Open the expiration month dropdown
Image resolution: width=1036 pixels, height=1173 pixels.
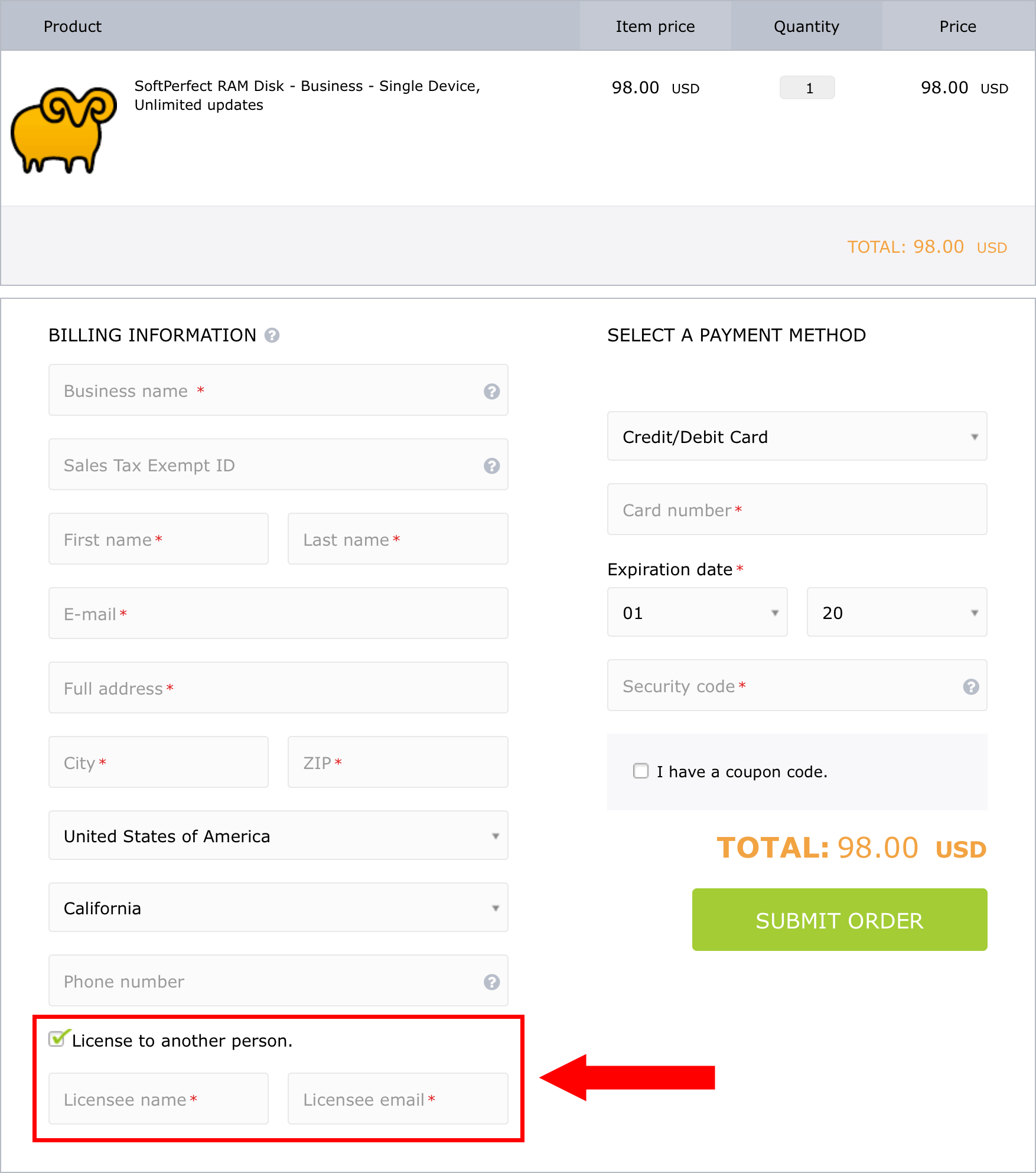tap(697, 612)
